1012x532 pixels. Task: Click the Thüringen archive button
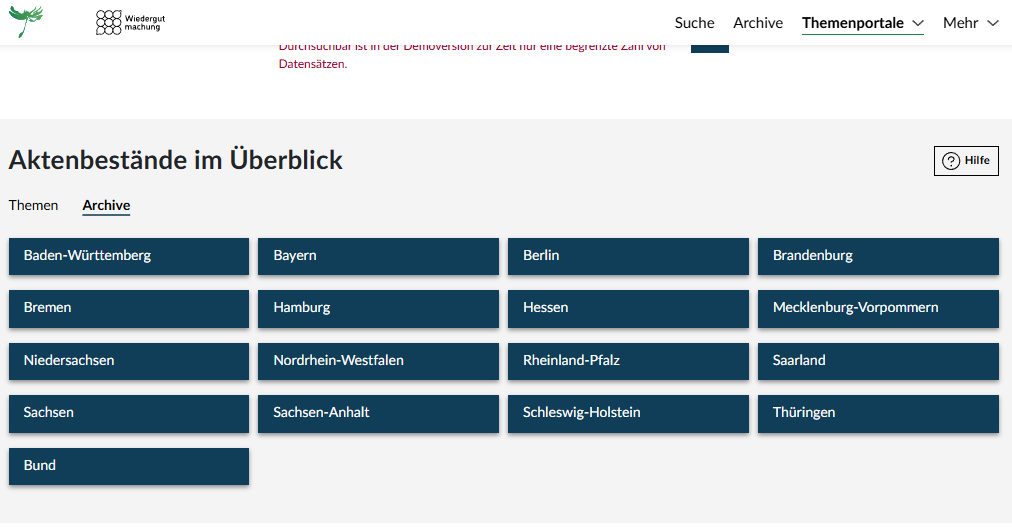pyautogui.click(x=878, y=413)
